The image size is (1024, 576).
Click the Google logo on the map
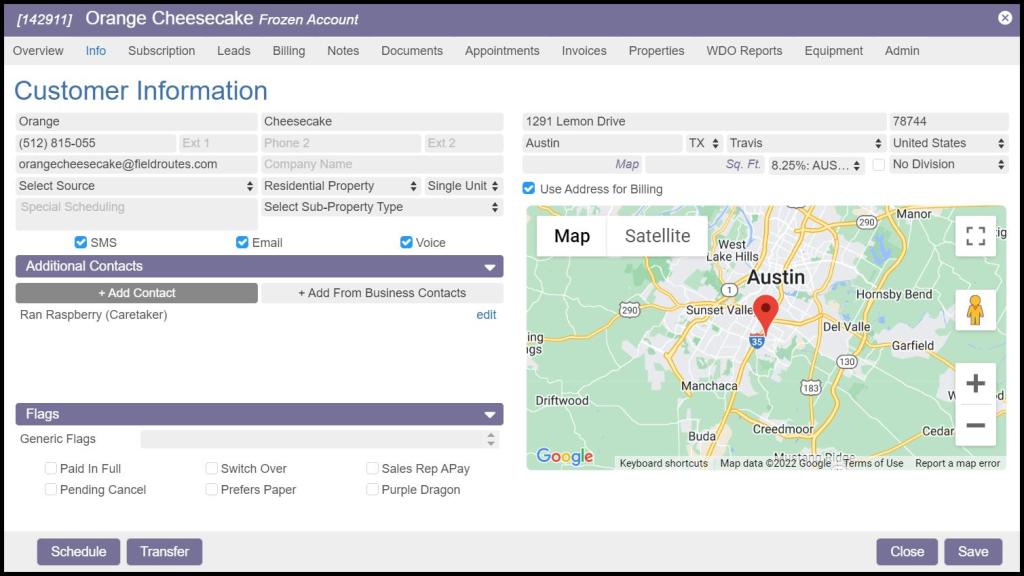click(x=565, y=457)
